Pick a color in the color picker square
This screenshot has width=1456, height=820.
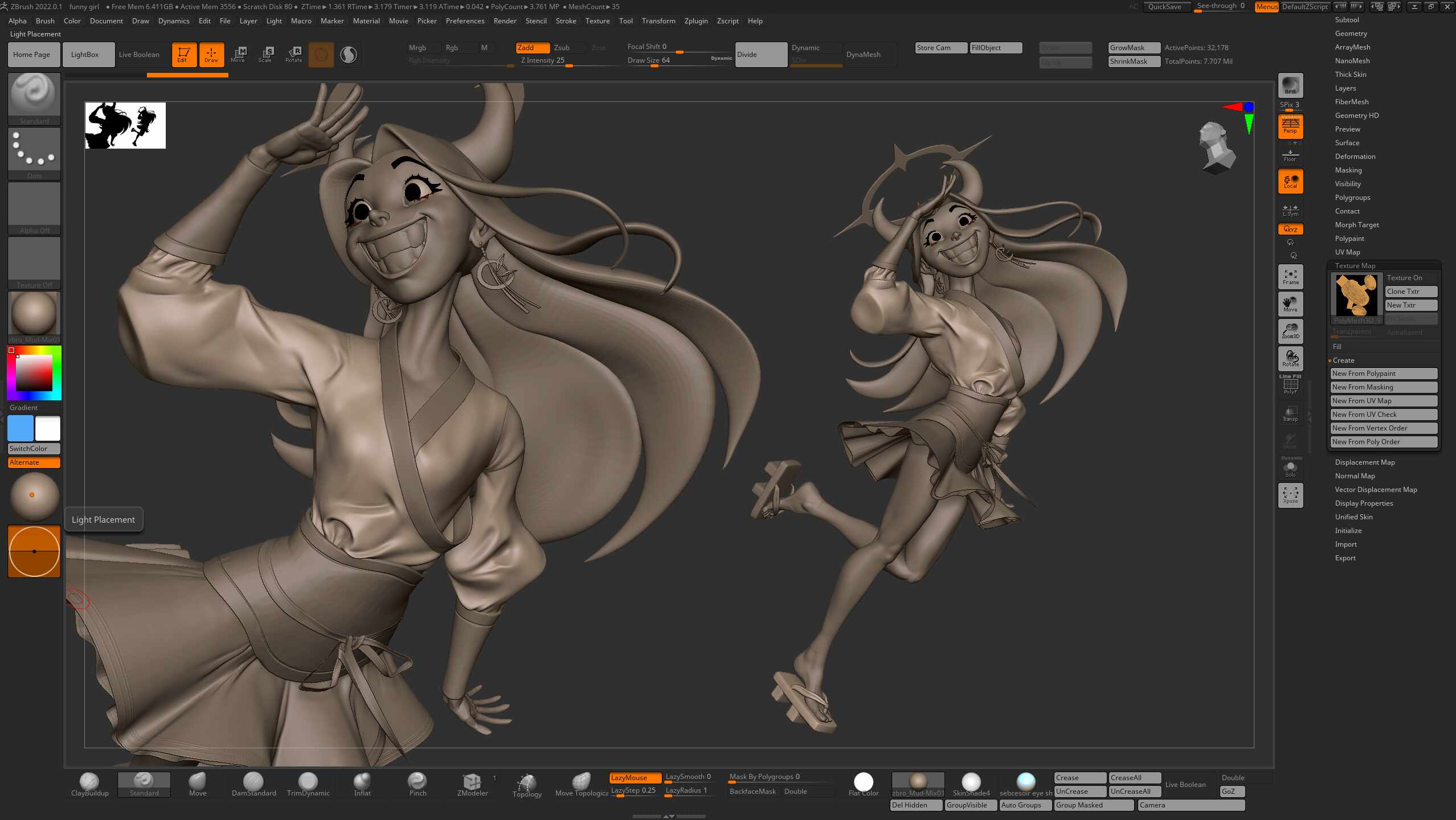tap(34, 373)
